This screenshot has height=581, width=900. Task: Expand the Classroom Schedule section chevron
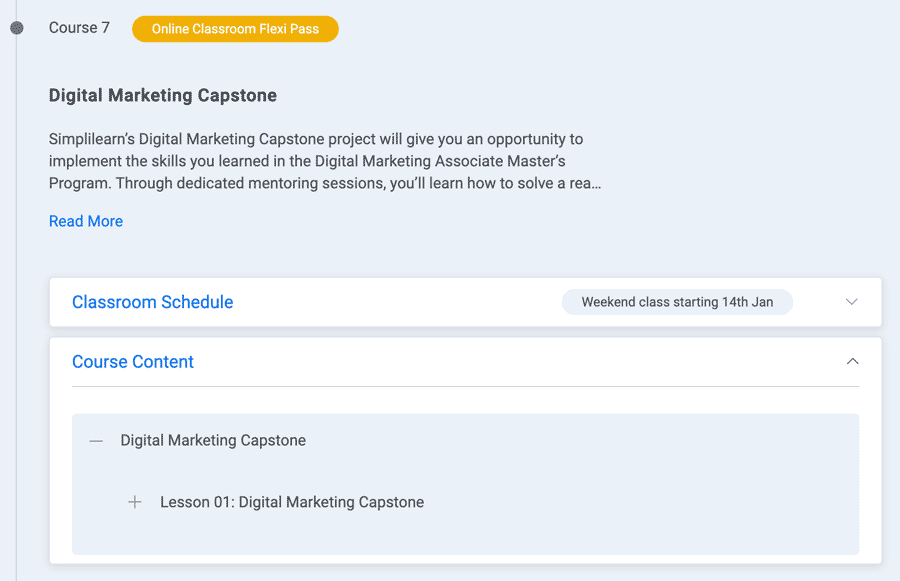pos(852,302)
